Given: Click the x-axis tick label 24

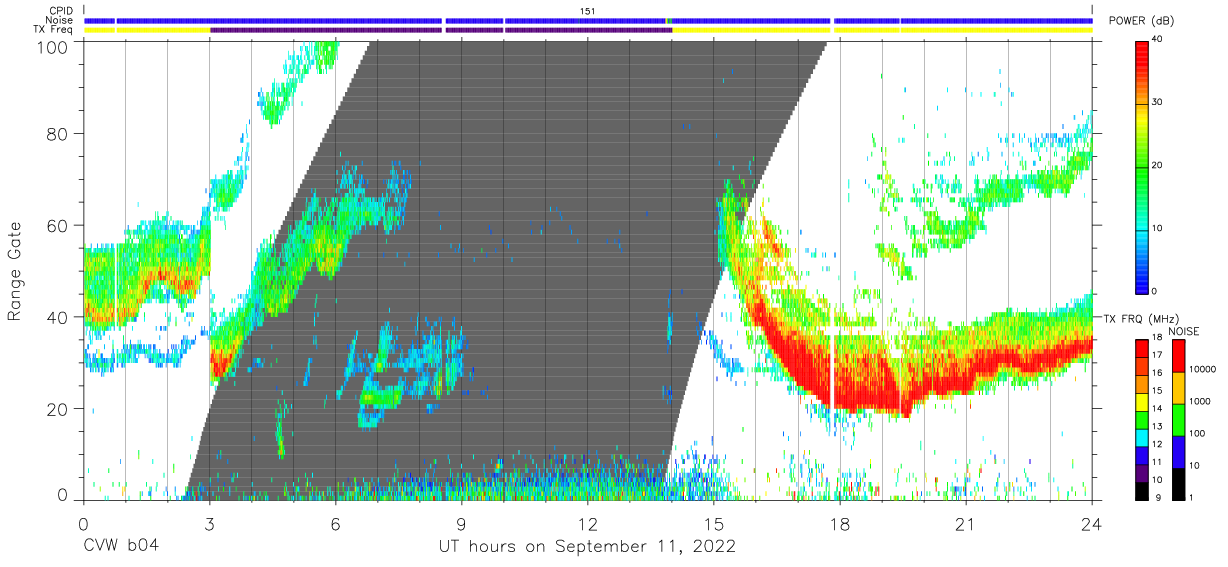Looking at the screenshot, I should [x=1092, y=525].
